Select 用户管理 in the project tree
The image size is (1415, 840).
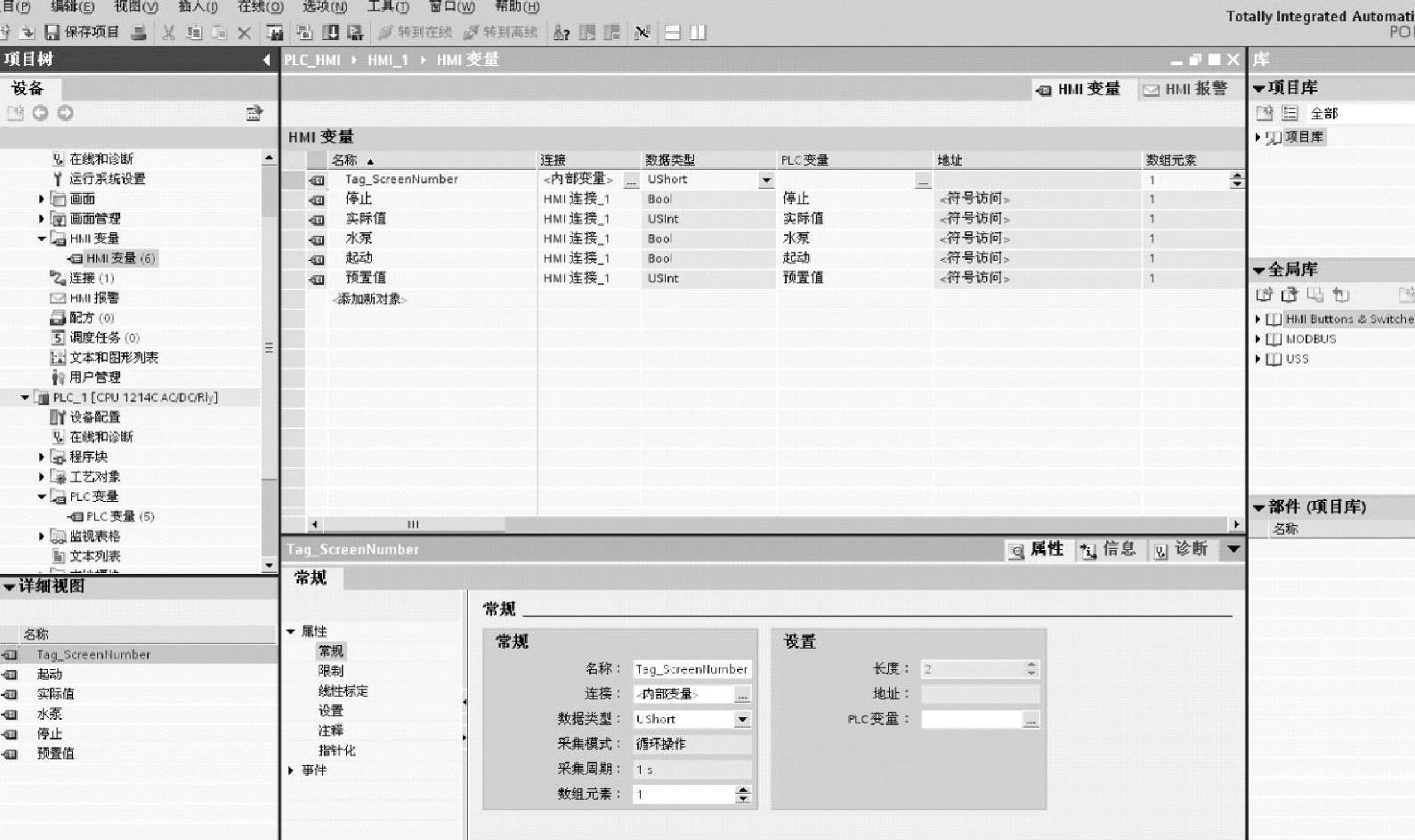coord(94,377)
